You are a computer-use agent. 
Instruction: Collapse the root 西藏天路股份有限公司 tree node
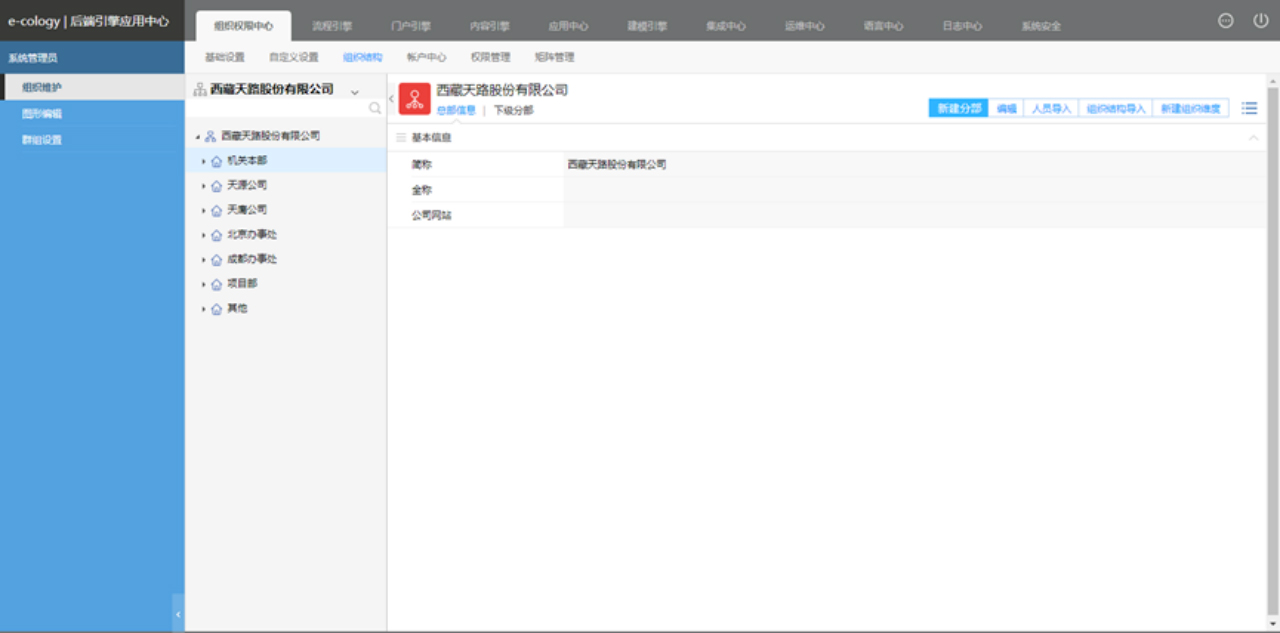point(198,136)
